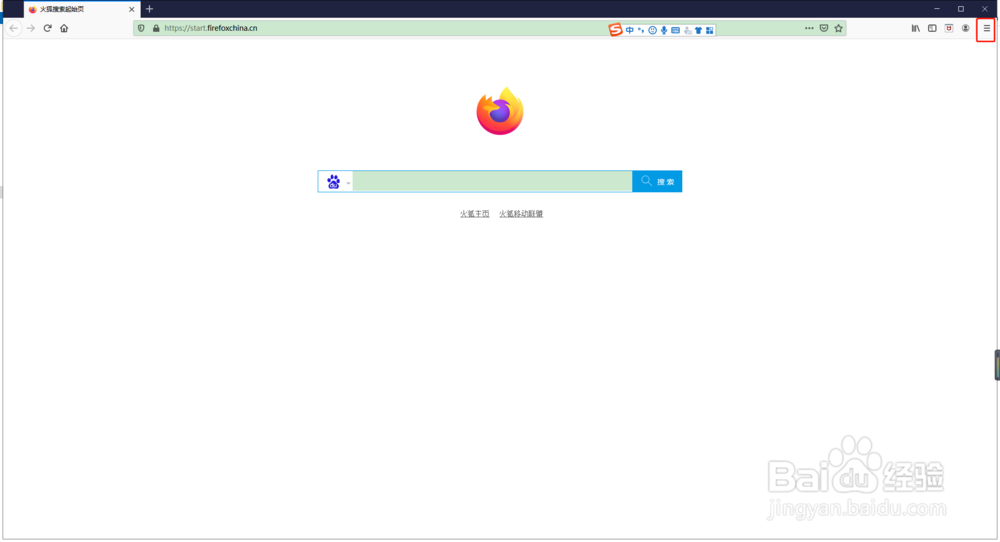Open the 火狐主页 link
The height and width of the screenshot is (542, 1000).
(474, 214)
